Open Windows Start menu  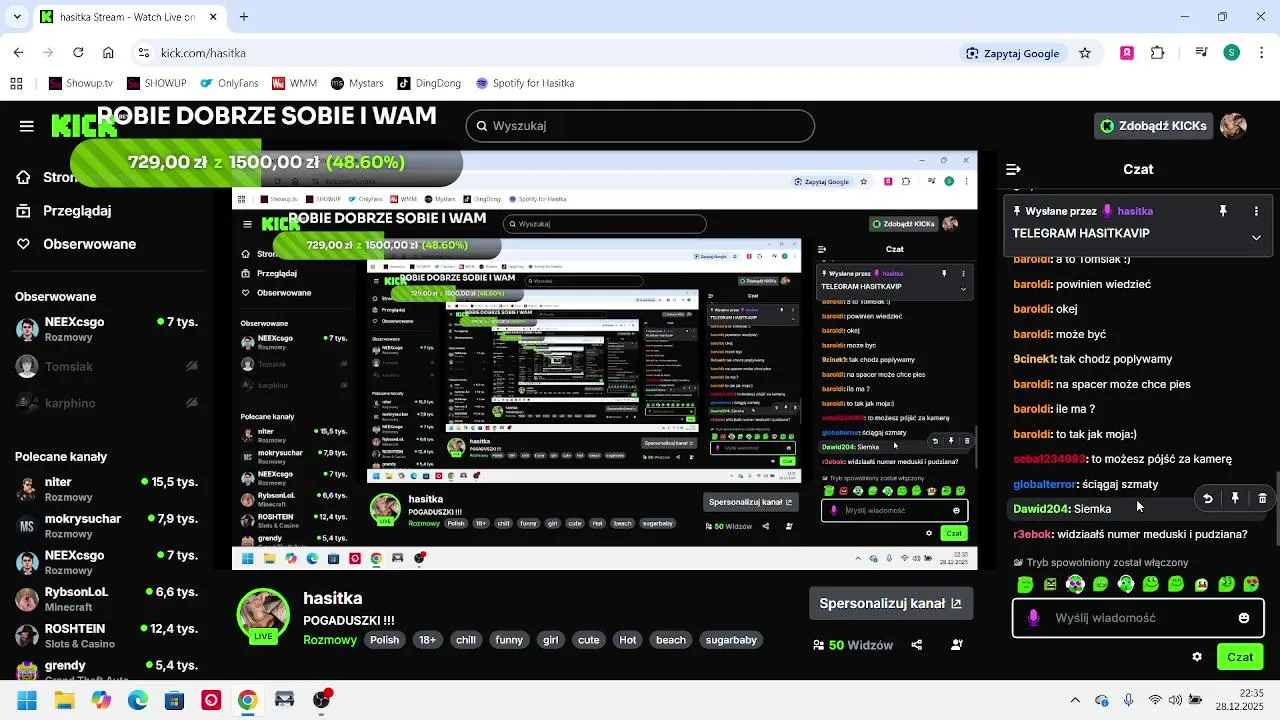click(x=27, y=700)
